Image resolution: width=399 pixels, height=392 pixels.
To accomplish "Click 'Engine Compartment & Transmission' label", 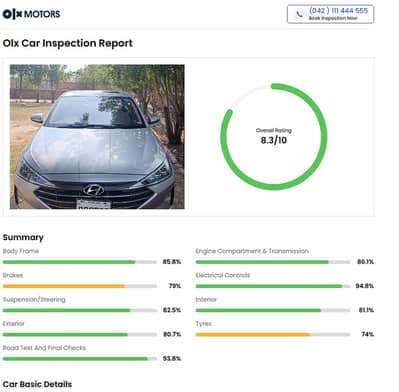I will click(252, 251).
